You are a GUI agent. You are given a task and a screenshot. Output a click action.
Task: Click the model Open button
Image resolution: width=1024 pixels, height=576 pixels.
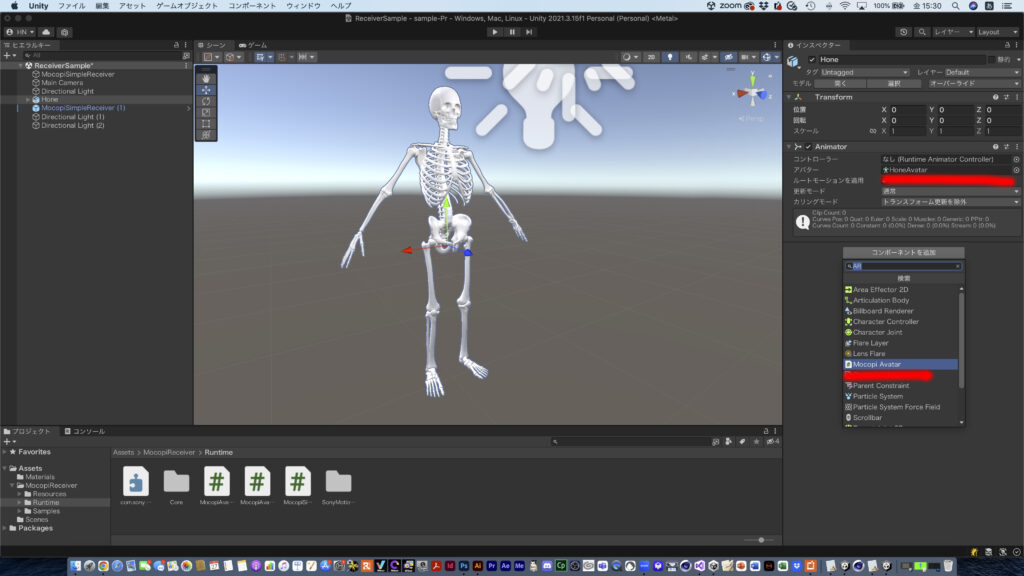[840, 84]
